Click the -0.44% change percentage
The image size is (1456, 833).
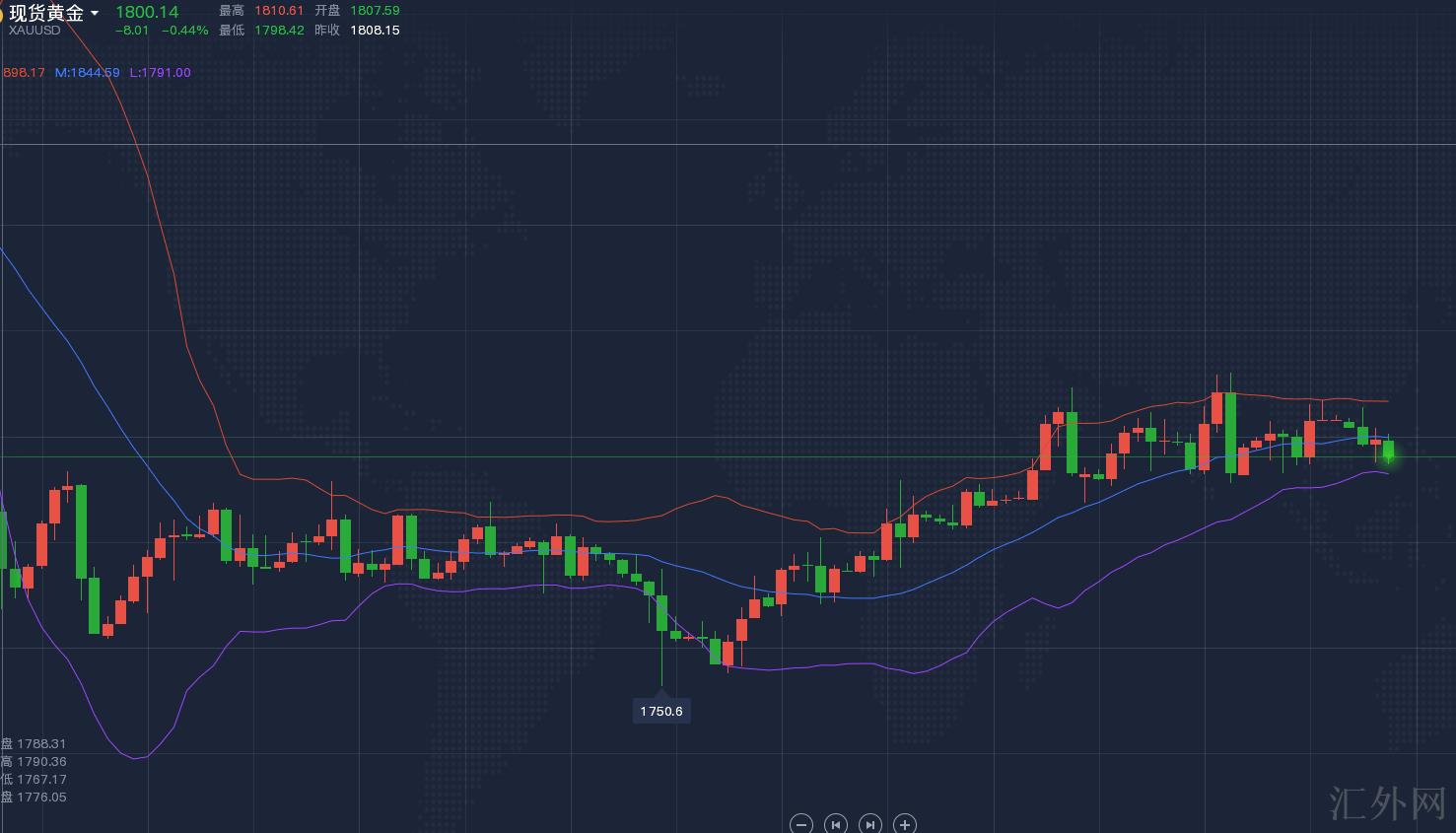pos(185,31)
